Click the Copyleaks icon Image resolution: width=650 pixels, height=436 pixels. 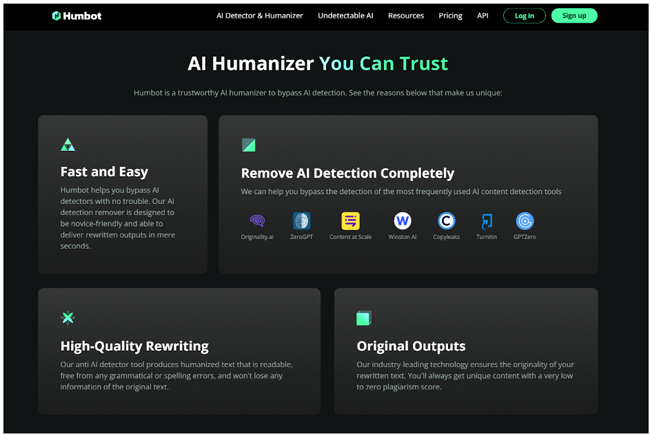(446, 220)
